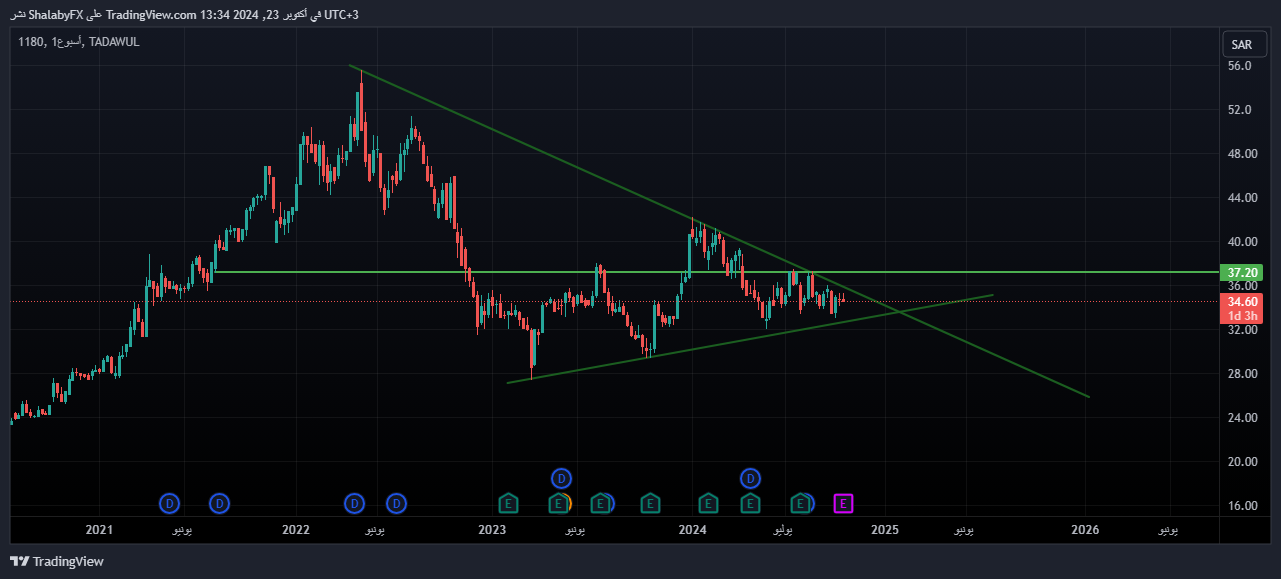Viewport: 1281px width, 579px height.
Task: Click the 56.0 price axis label
Action: point(1240,66)
